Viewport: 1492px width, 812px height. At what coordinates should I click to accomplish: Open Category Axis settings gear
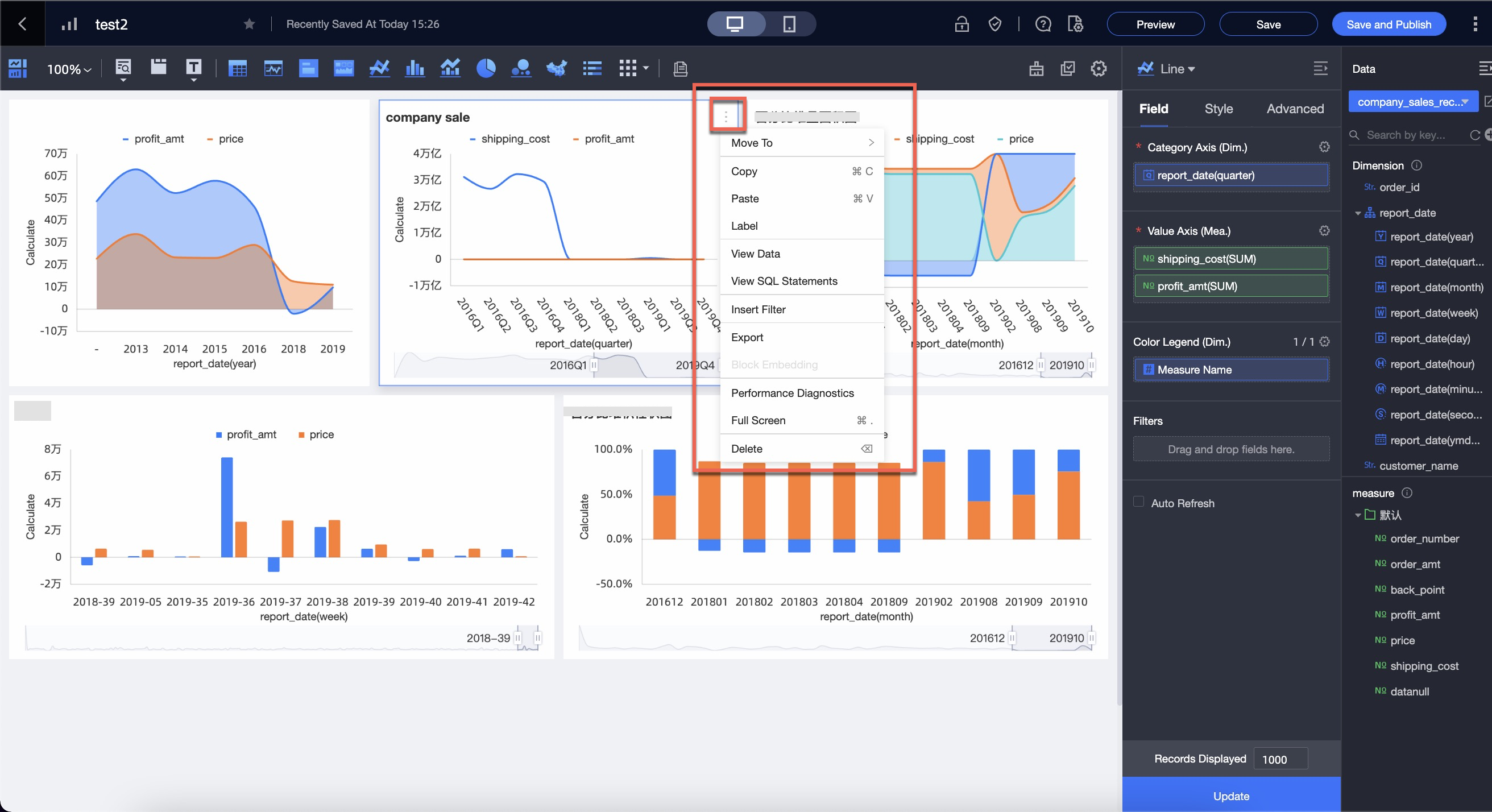1324,147
